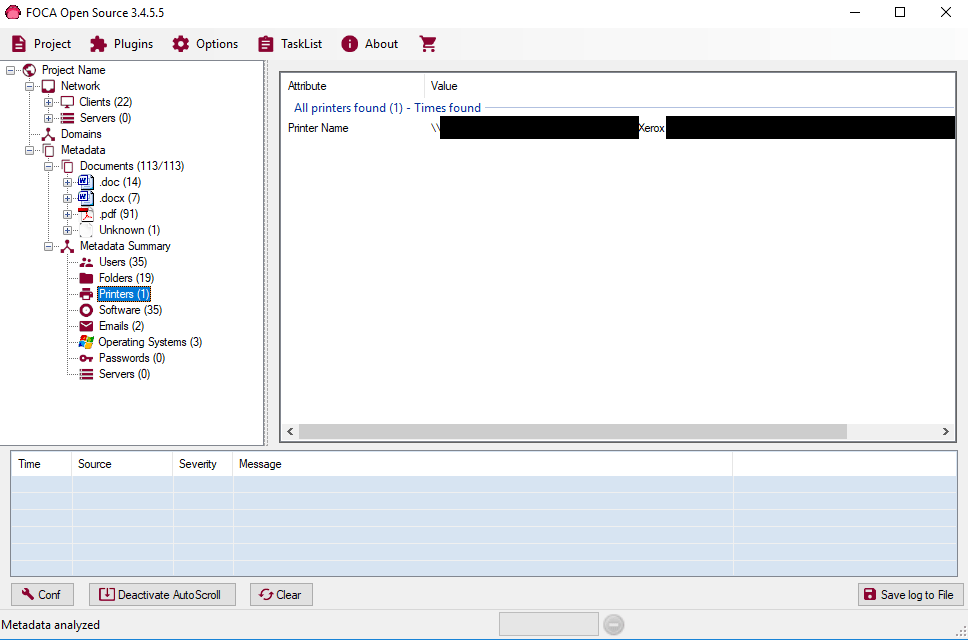The height and width of the screenshot is (640, 968).
Task: Open the TaskList menu
Action: tap(290, 44)
